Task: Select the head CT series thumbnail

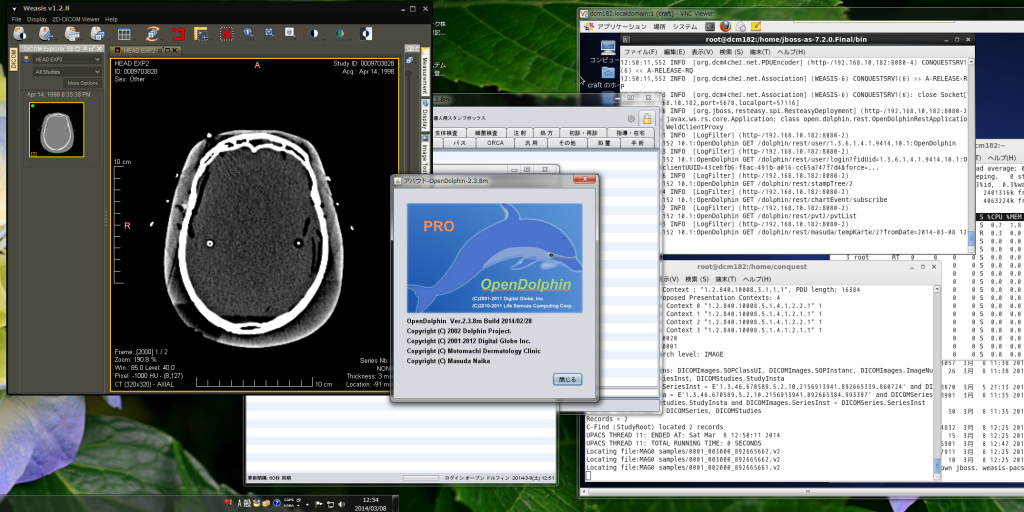Action: click(x=56, y=130)
